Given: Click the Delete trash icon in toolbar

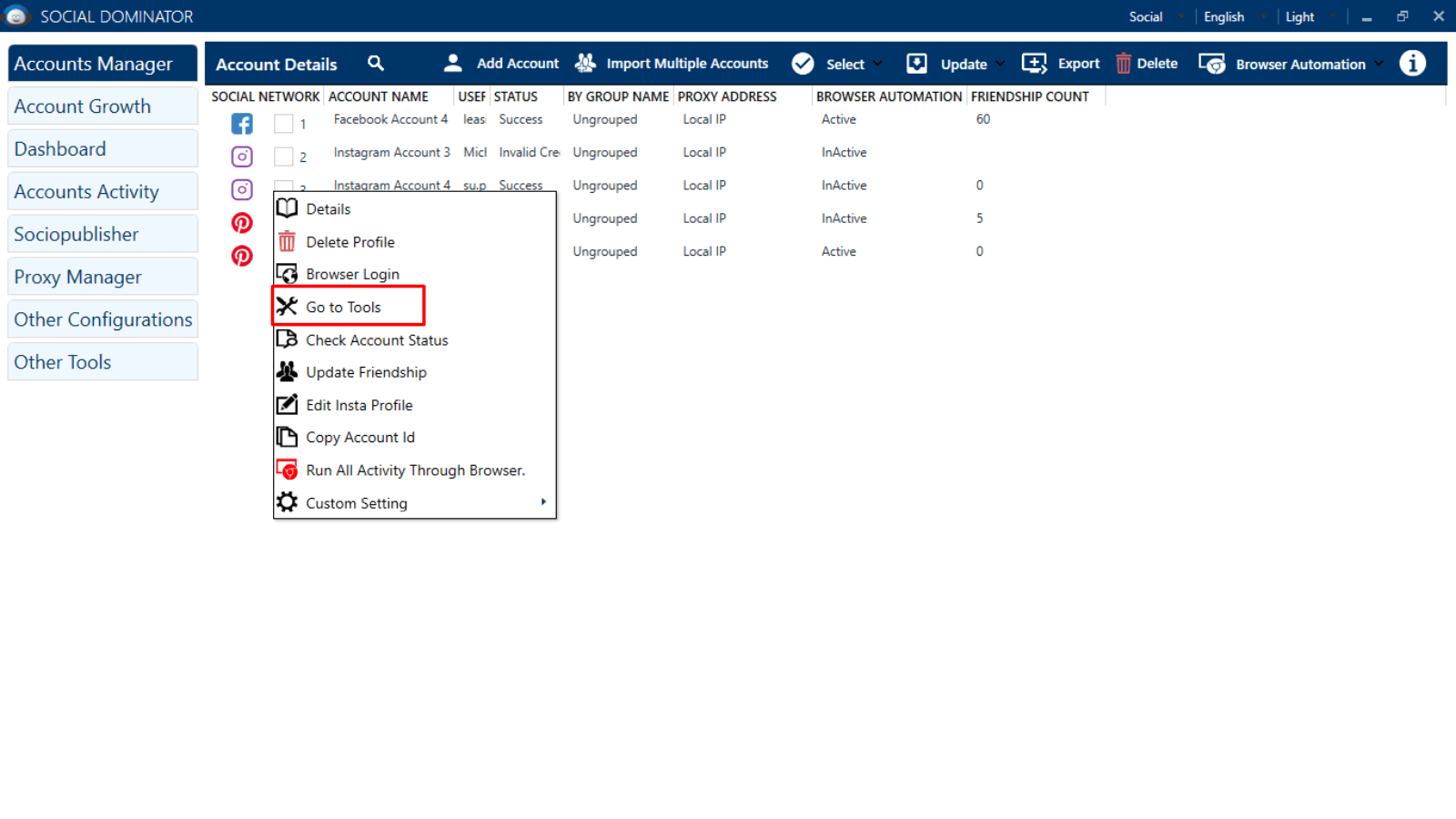Looking at the screenshot, I should coord(1124,64).
